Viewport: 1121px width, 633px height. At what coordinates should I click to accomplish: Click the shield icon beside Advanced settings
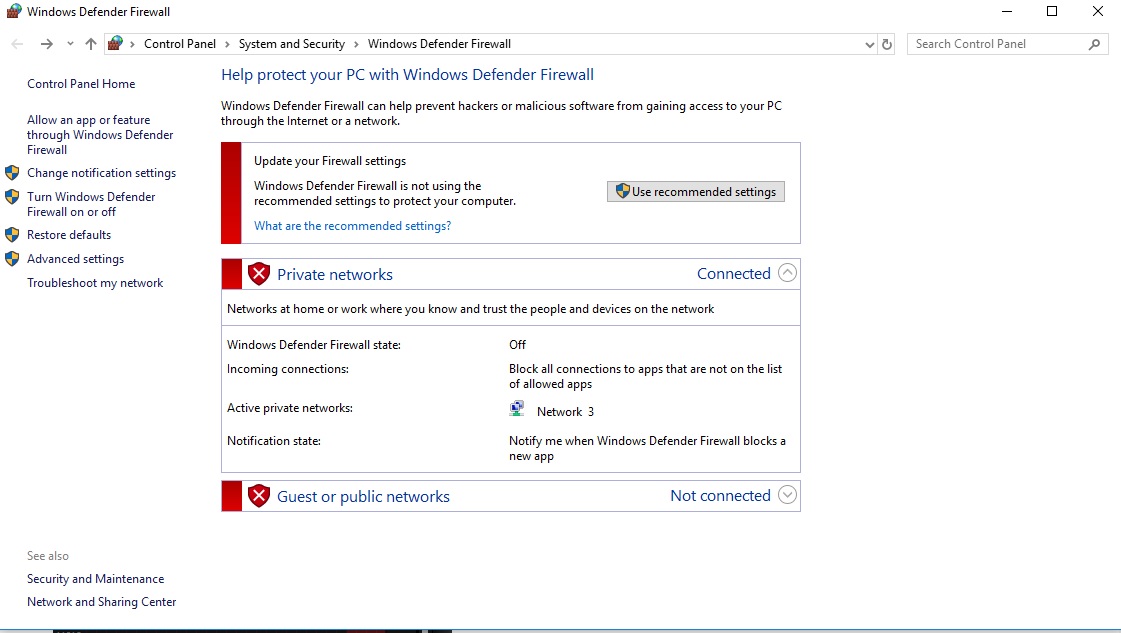coord(12,259)
